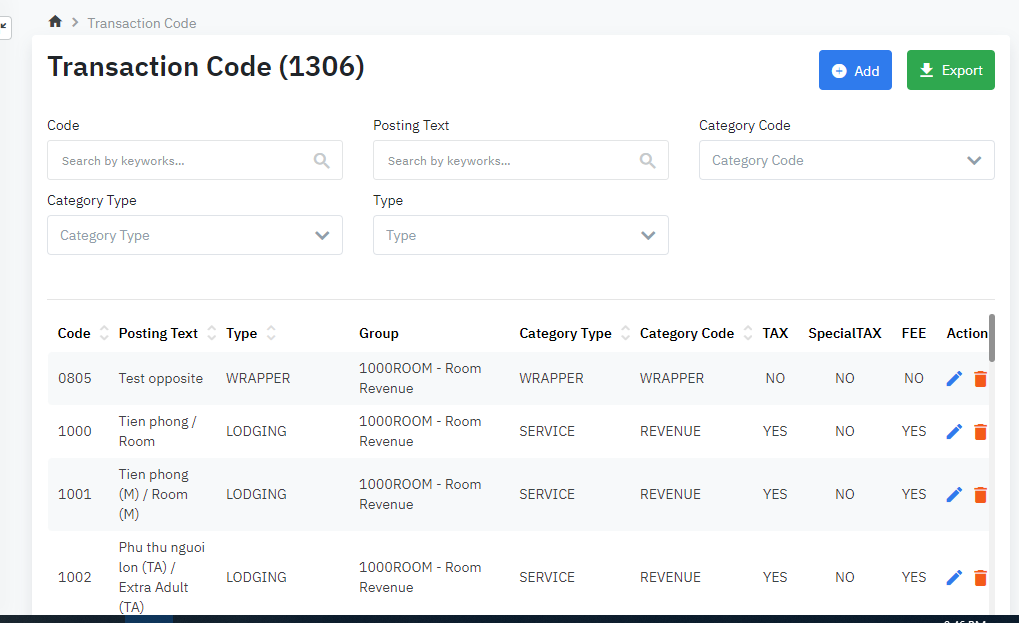The image size is (1019, 623).
Task: Click the Export button
Action: [950, 70]
